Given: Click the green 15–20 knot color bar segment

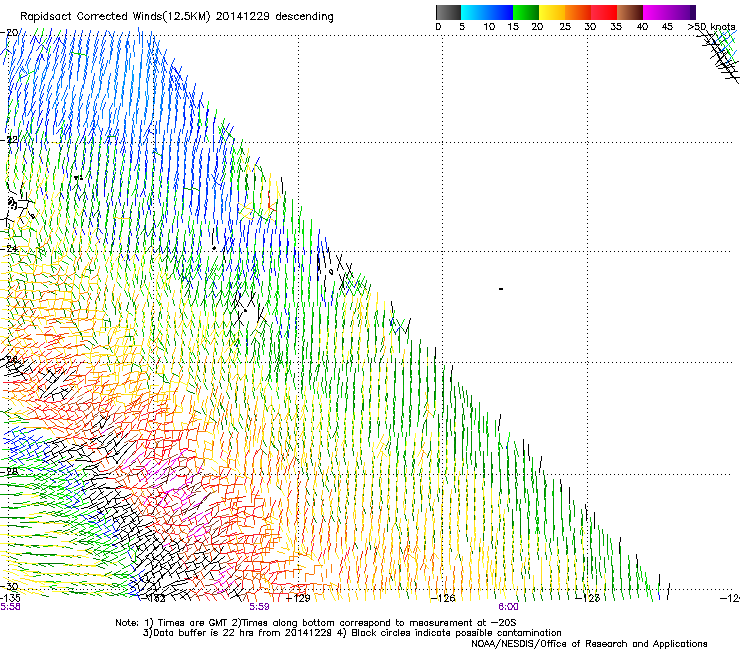Looking at the screenshot, I should tap(526, 12).
